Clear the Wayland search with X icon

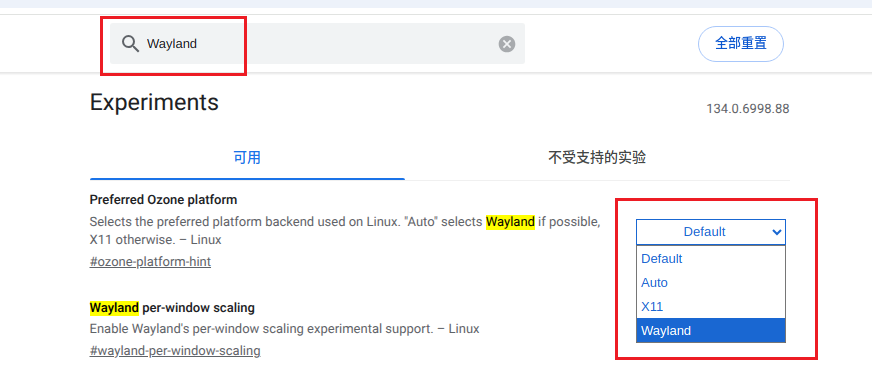coord(507,44)
